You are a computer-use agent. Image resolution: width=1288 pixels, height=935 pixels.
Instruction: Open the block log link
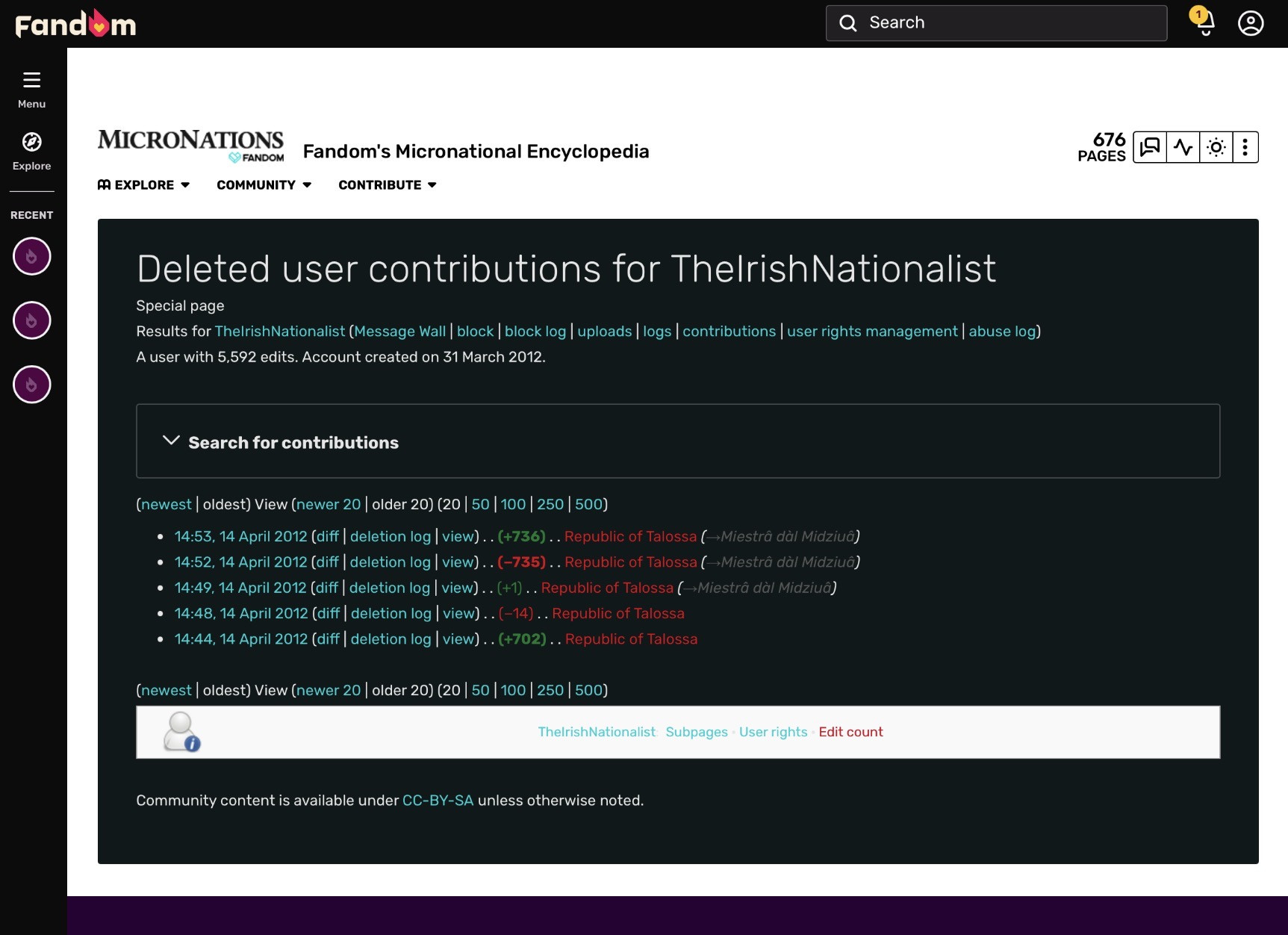[535, 332]
